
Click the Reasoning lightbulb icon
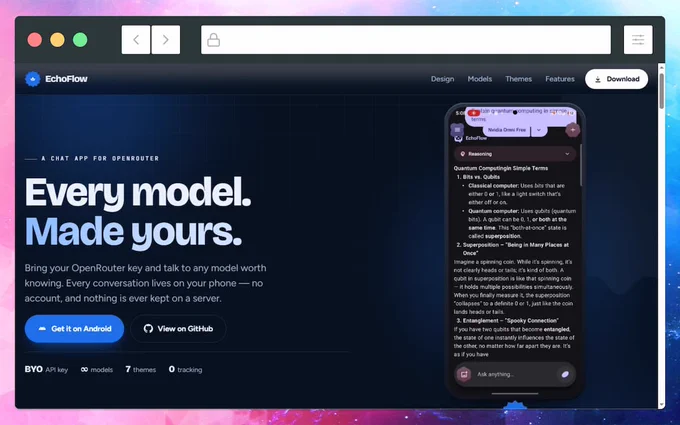click(462, 154)
